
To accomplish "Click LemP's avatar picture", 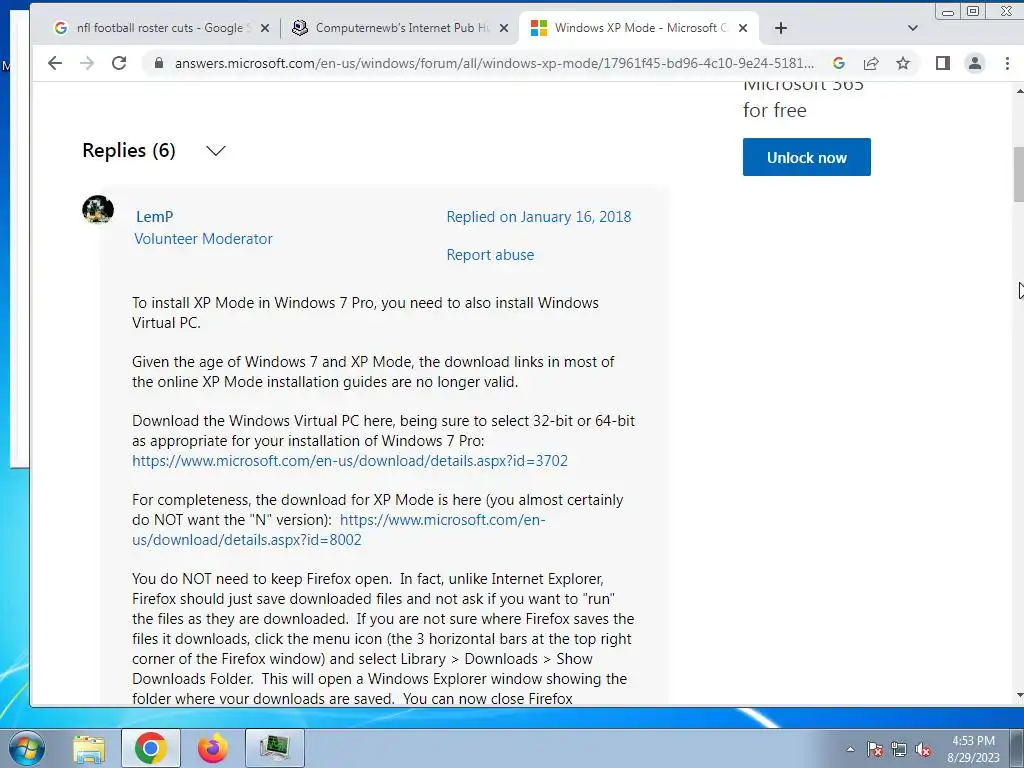I will (x=98, y=210).
